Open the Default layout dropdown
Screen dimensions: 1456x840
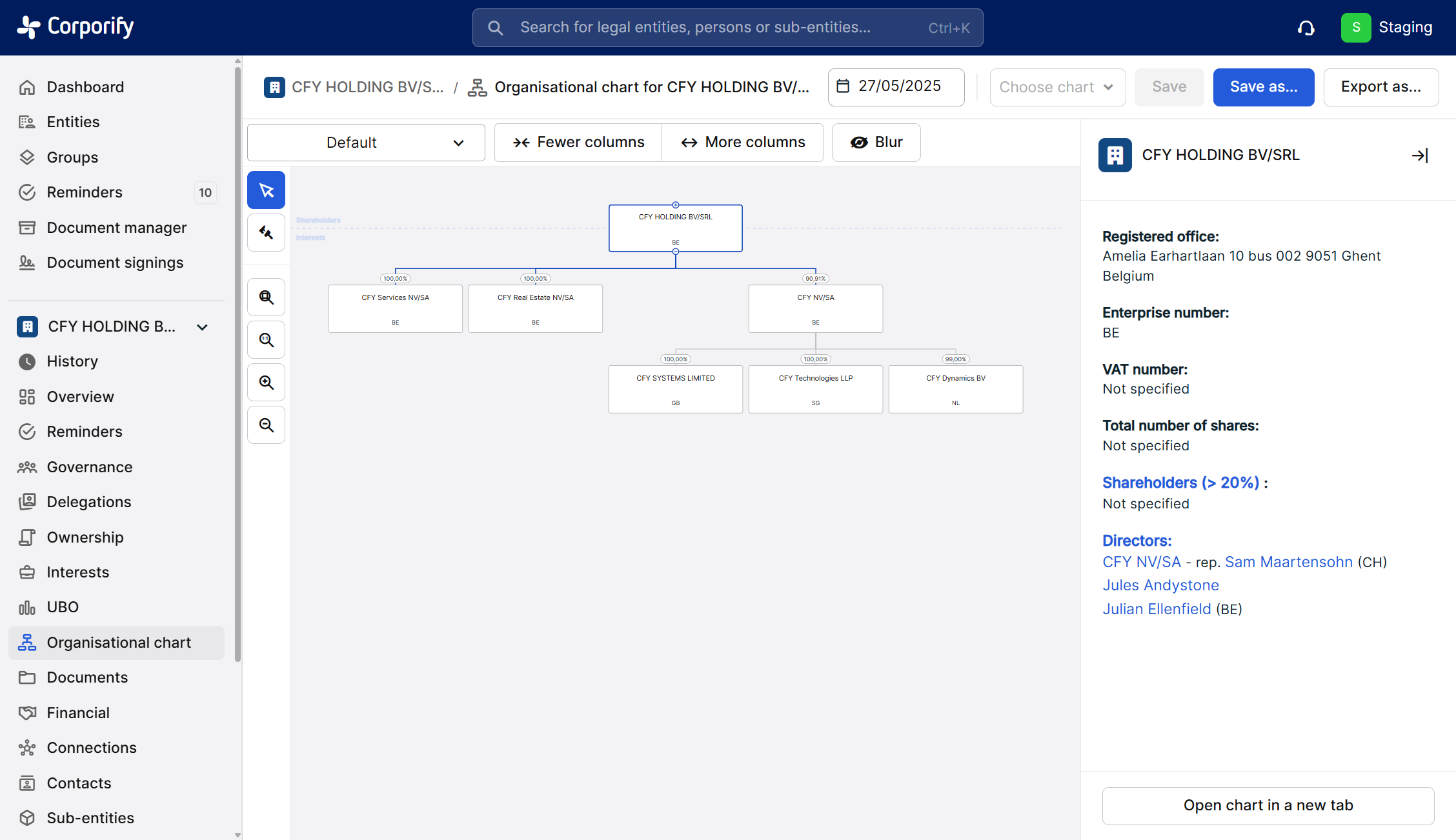pos(366,143)
